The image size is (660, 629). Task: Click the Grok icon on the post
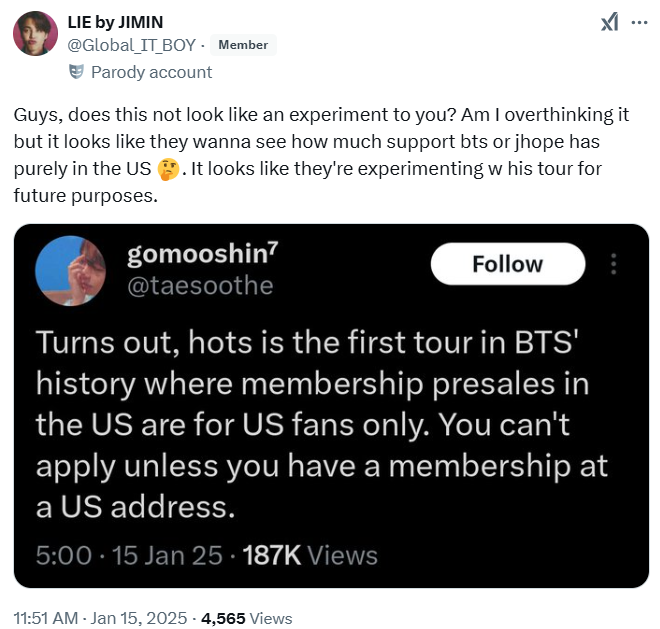pos(608,24)
